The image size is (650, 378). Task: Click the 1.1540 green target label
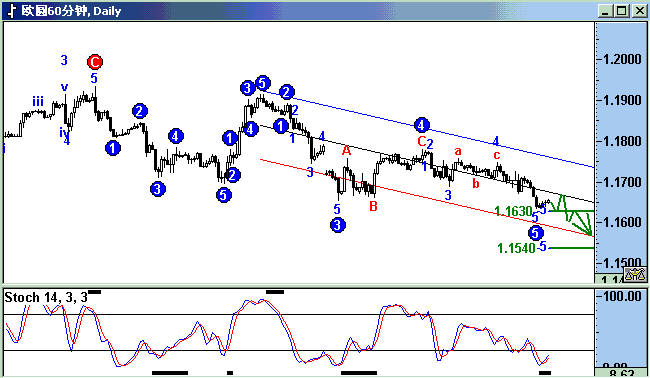[x=516, y=248]
